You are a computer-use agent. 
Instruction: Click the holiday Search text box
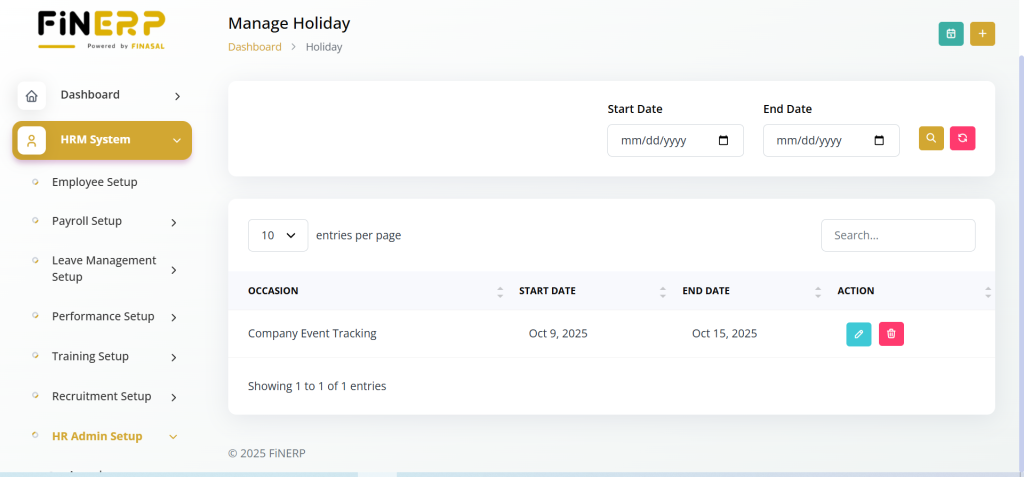pos(897,235)
